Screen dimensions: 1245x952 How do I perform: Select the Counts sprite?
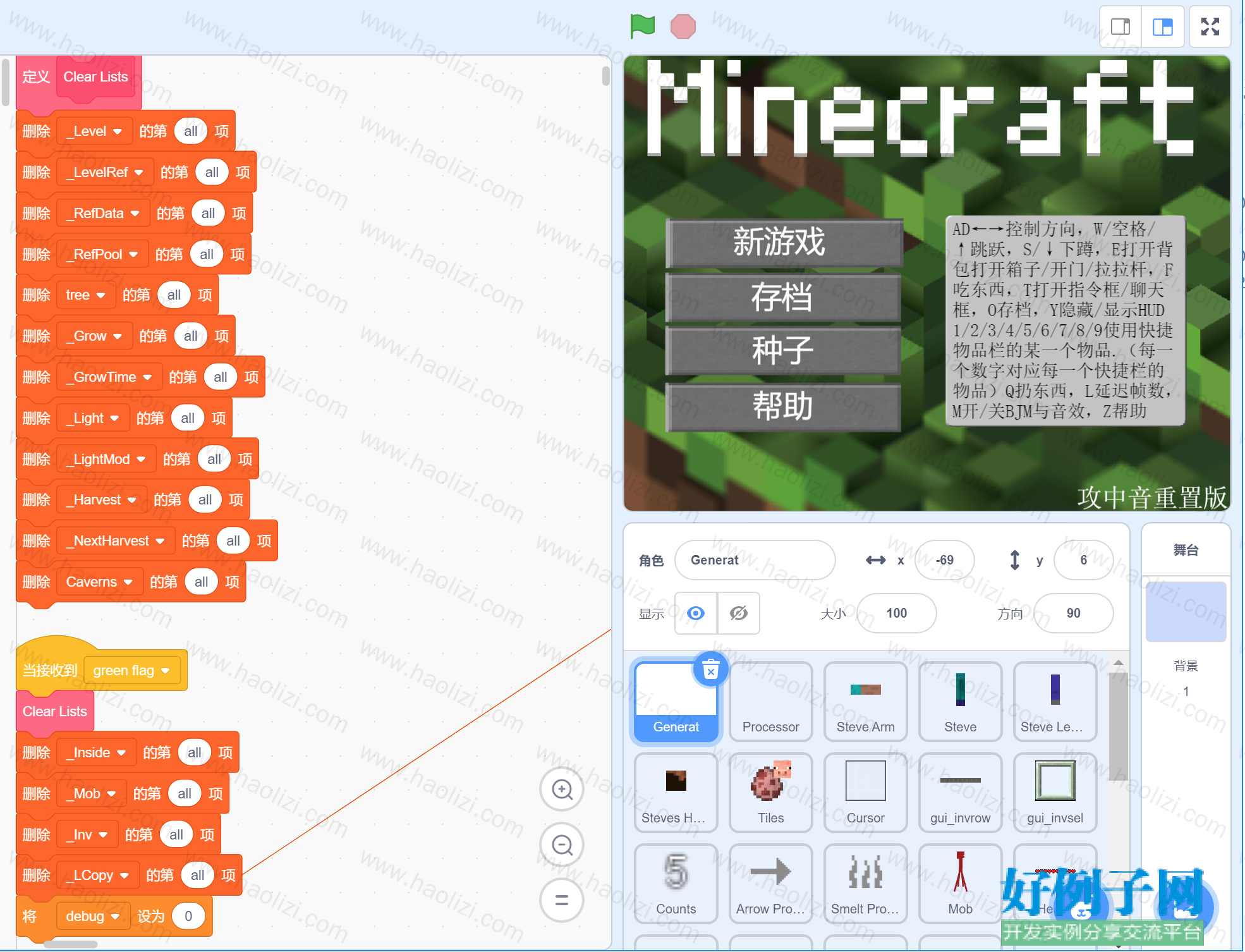pyautogui.click(x=676, y=884)
